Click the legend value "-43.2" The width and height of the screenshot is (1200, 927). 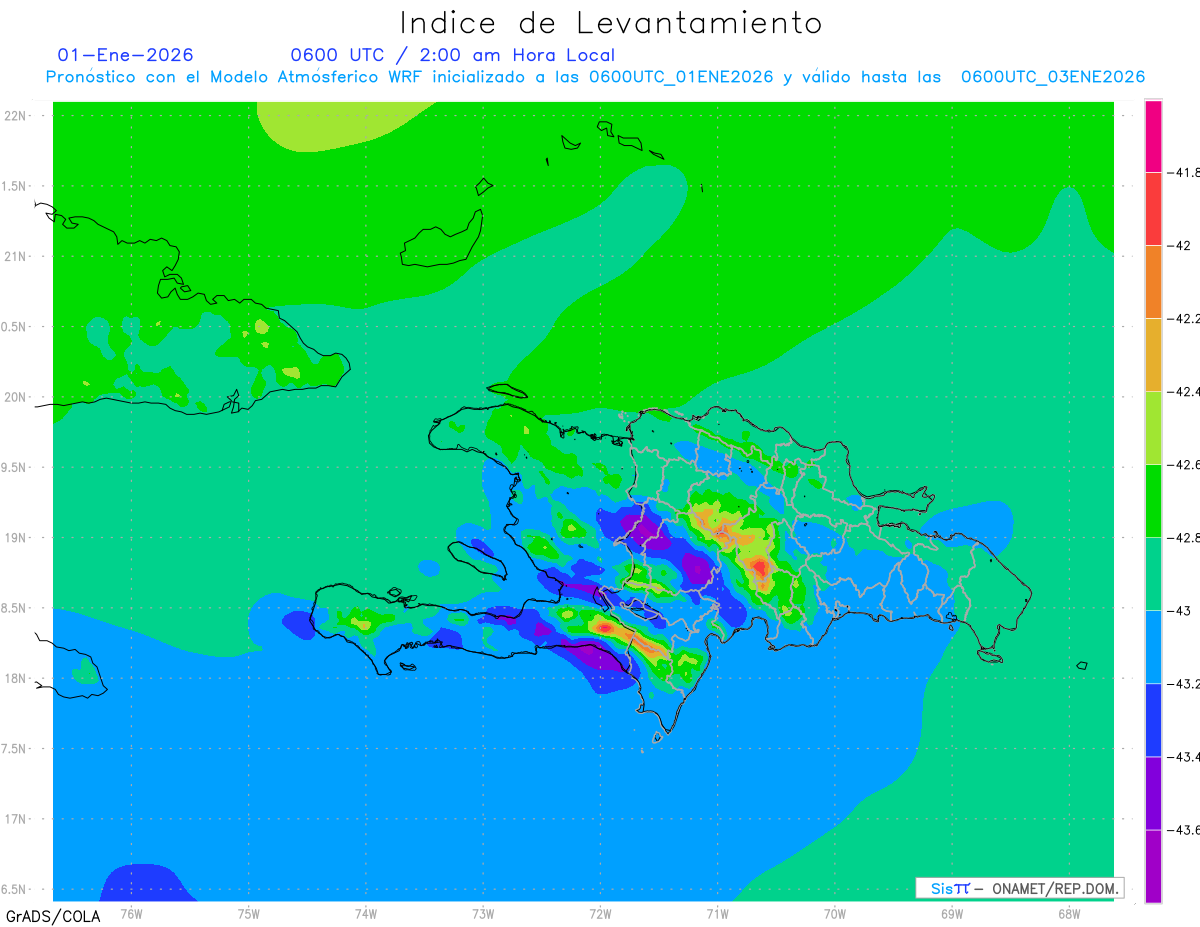1185,683
